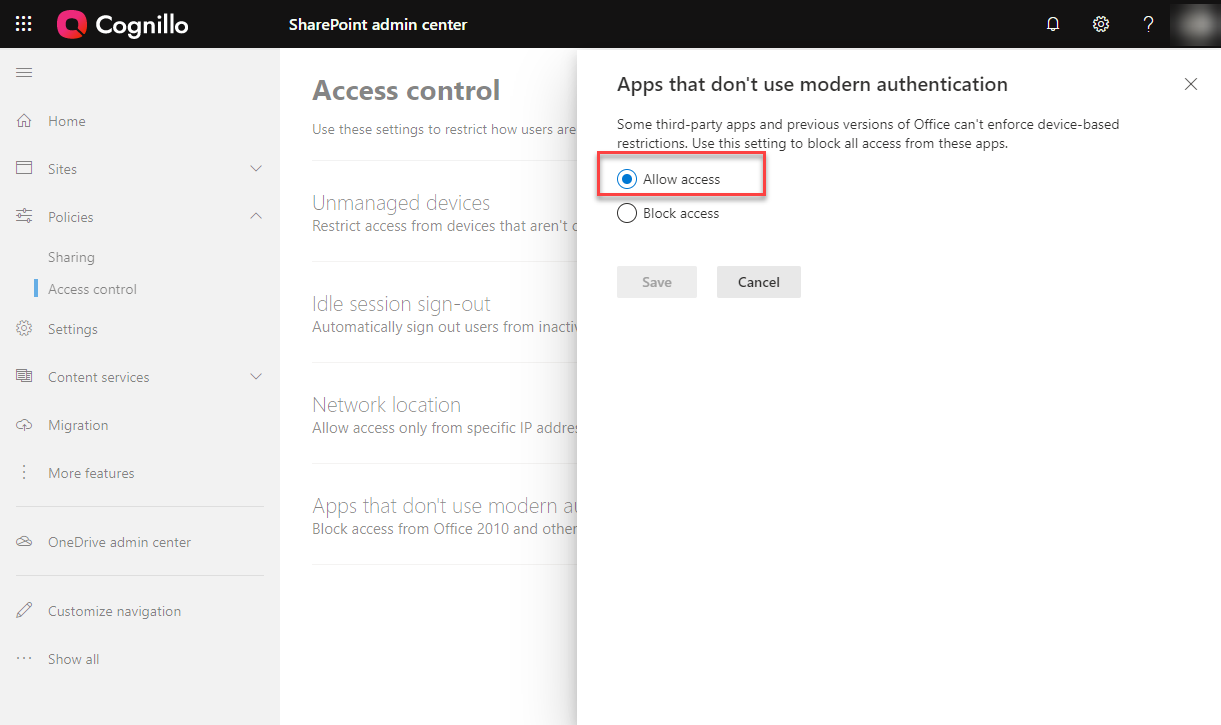The width and height of the screenshot is (1221, 725).
Task: Click the Content services icon
Action: [x=25, y=377]
